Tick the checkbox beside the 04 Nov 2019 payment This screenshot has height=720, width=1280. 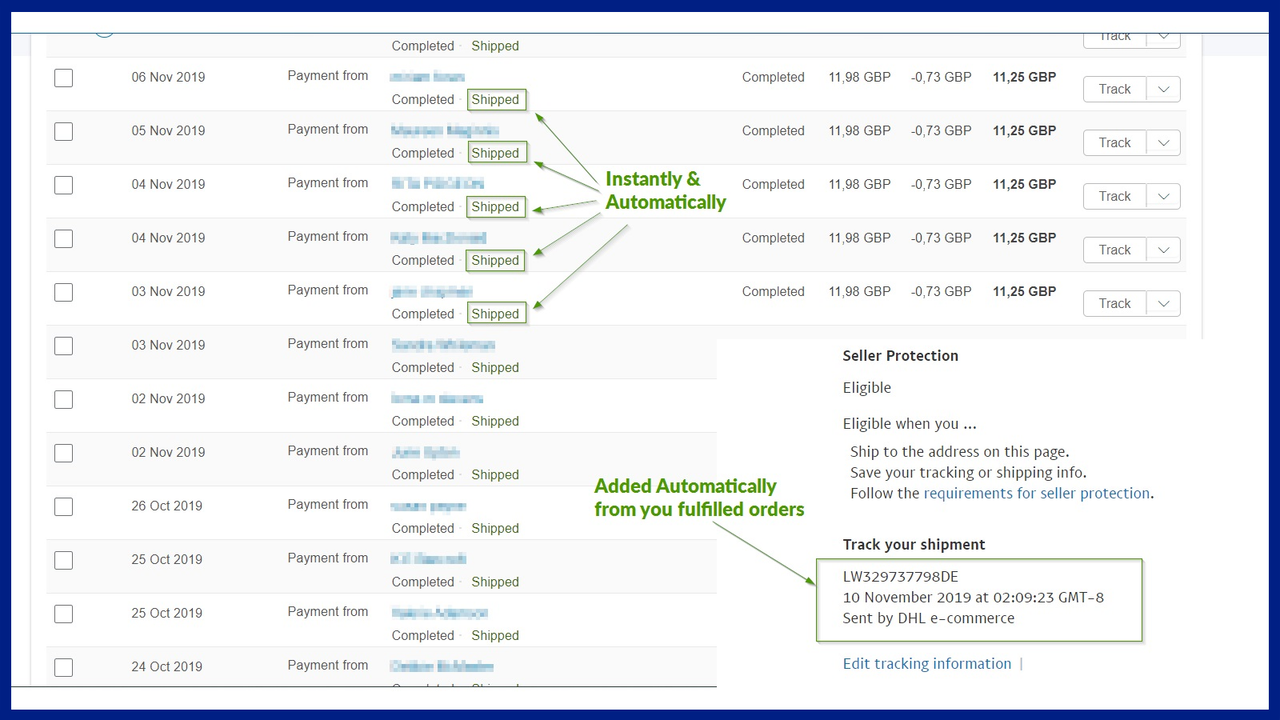tap(63, 185)
